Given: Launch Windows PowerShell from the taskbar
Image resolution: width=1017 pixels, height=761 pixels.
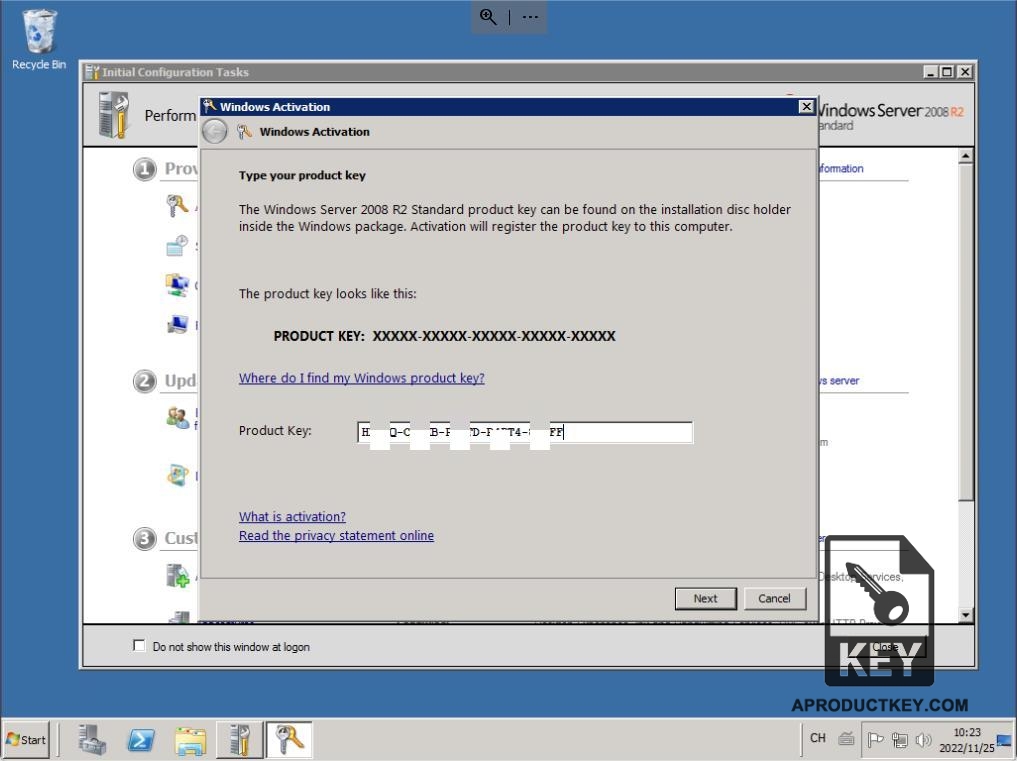Looking at the screenshot, I should (x=141, y=740).
